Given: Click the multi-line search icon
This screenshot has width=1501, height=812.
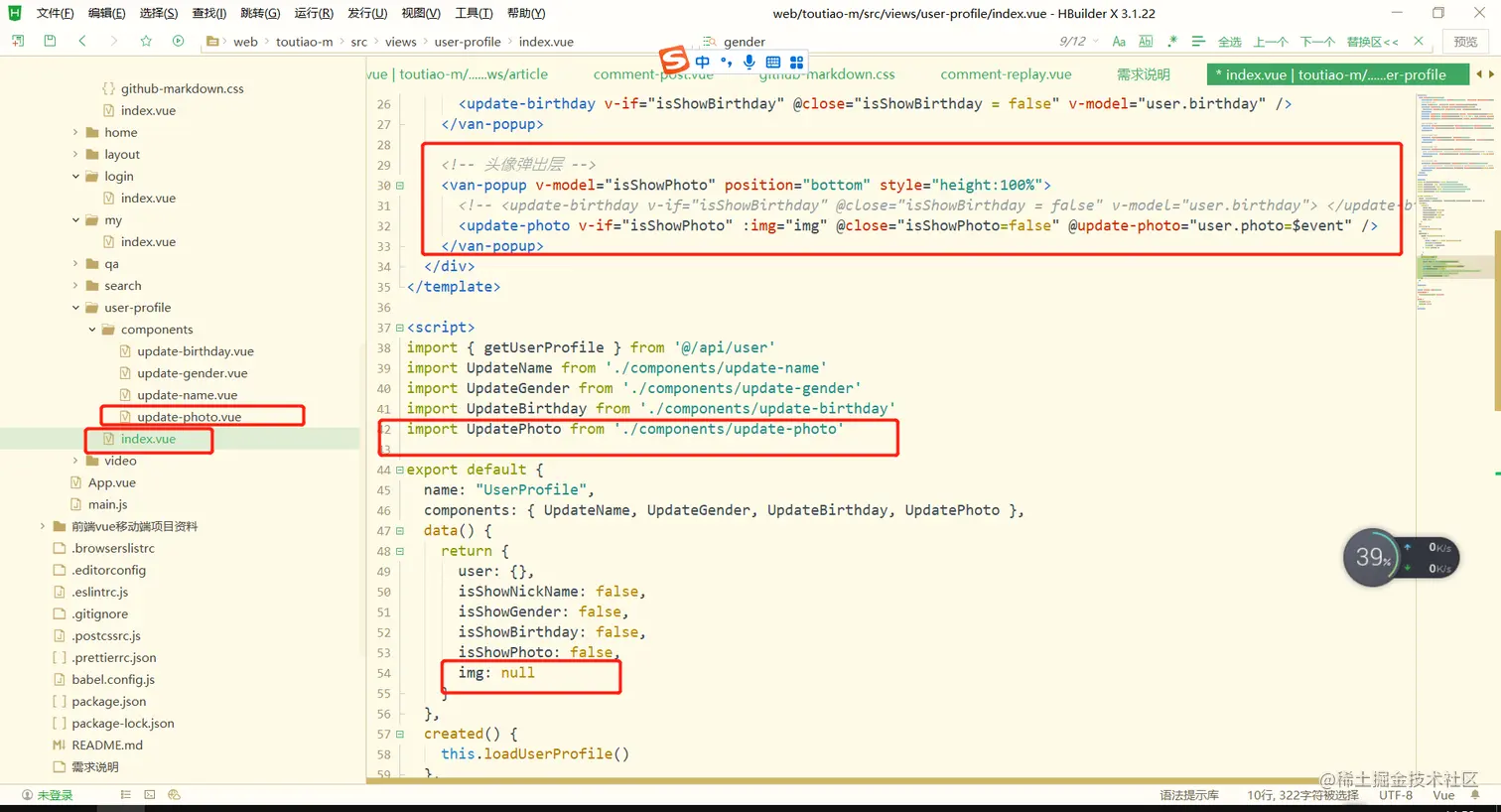Looking at the screenshot, I should [1198, 42].
